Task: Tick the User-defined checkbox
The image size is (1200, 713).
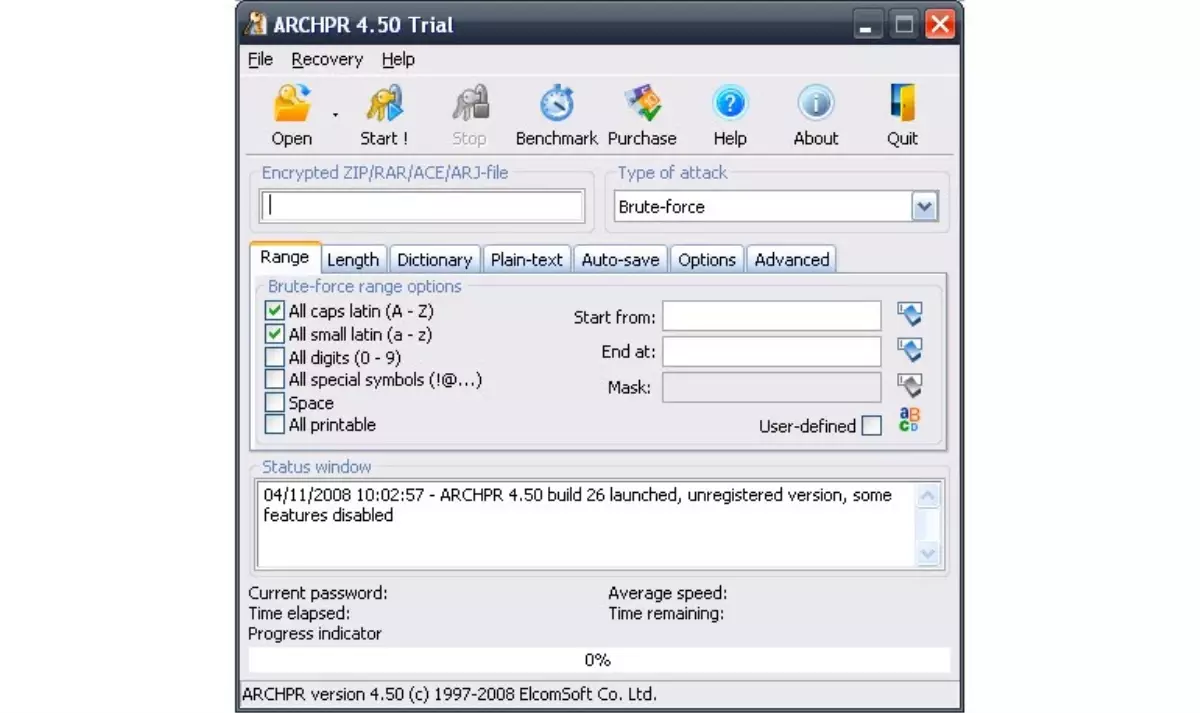Action: tap(872, 426)
